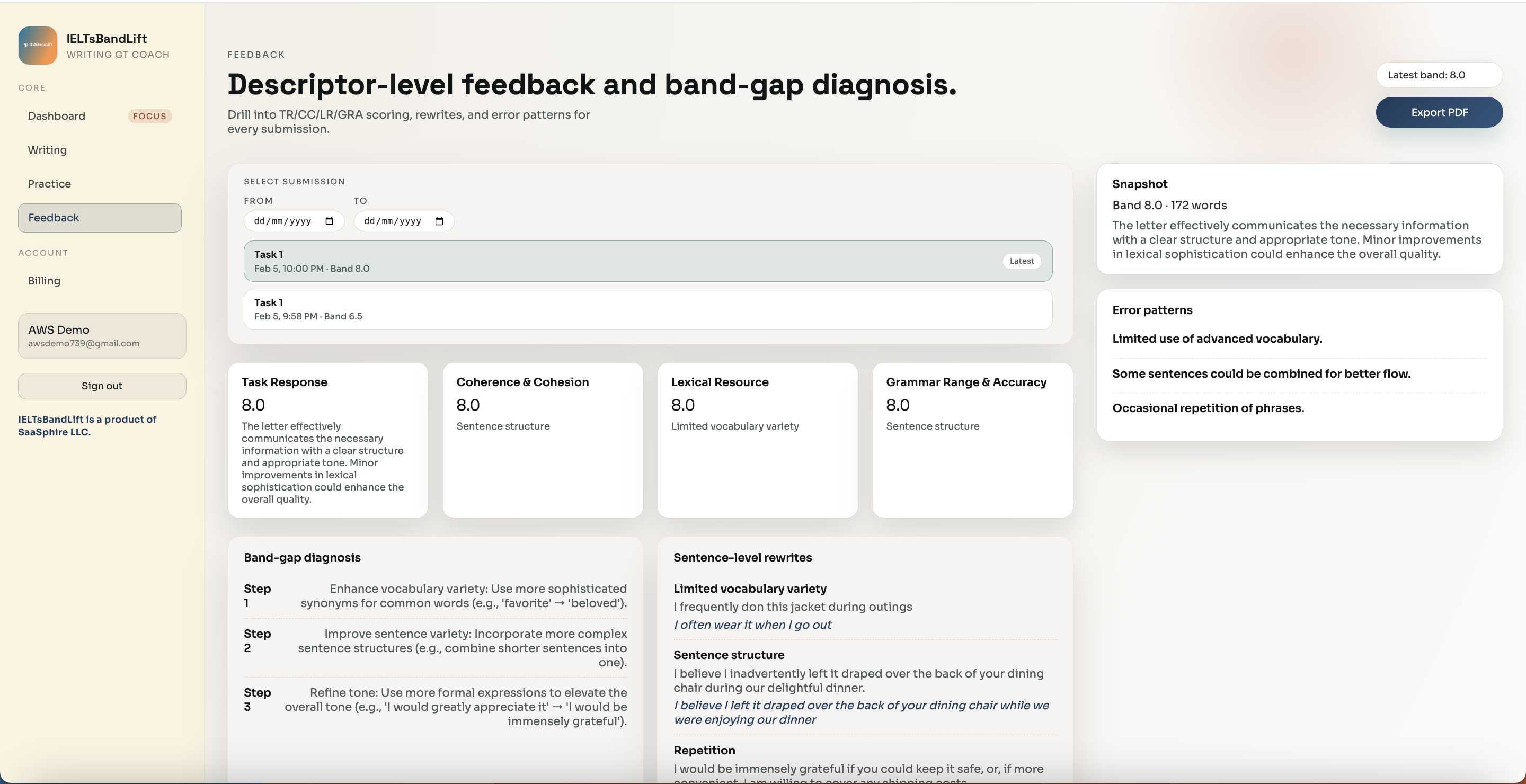
Task: Select Feedback in the sidebar
Action: (x=54, y=217)
